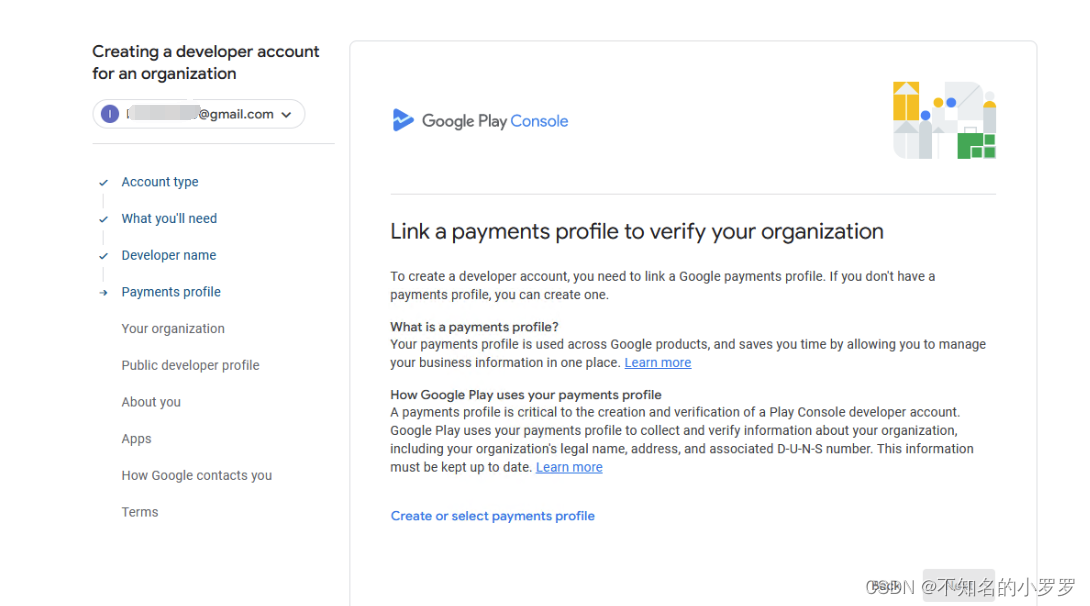Open the Gmail account switcher dropdown

198,114
